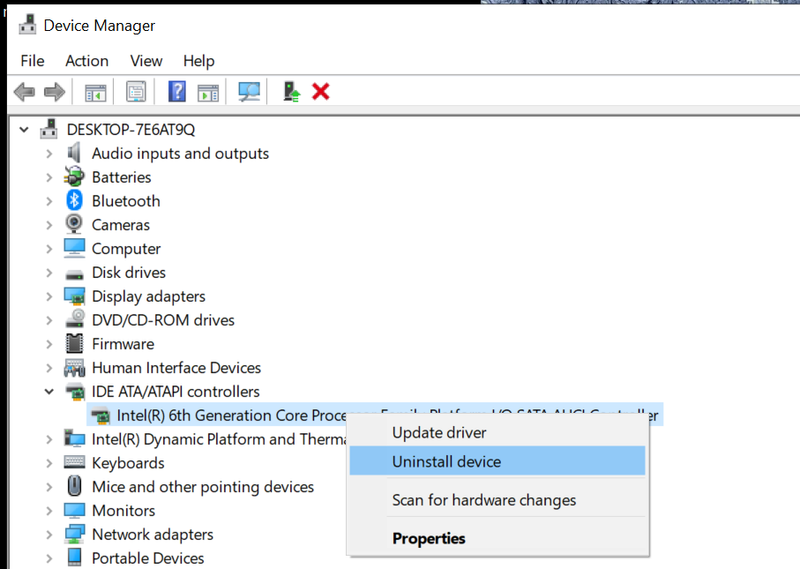Click the blue Help question mark icon
The image size is (800, 569).
(x=177, y=92)
